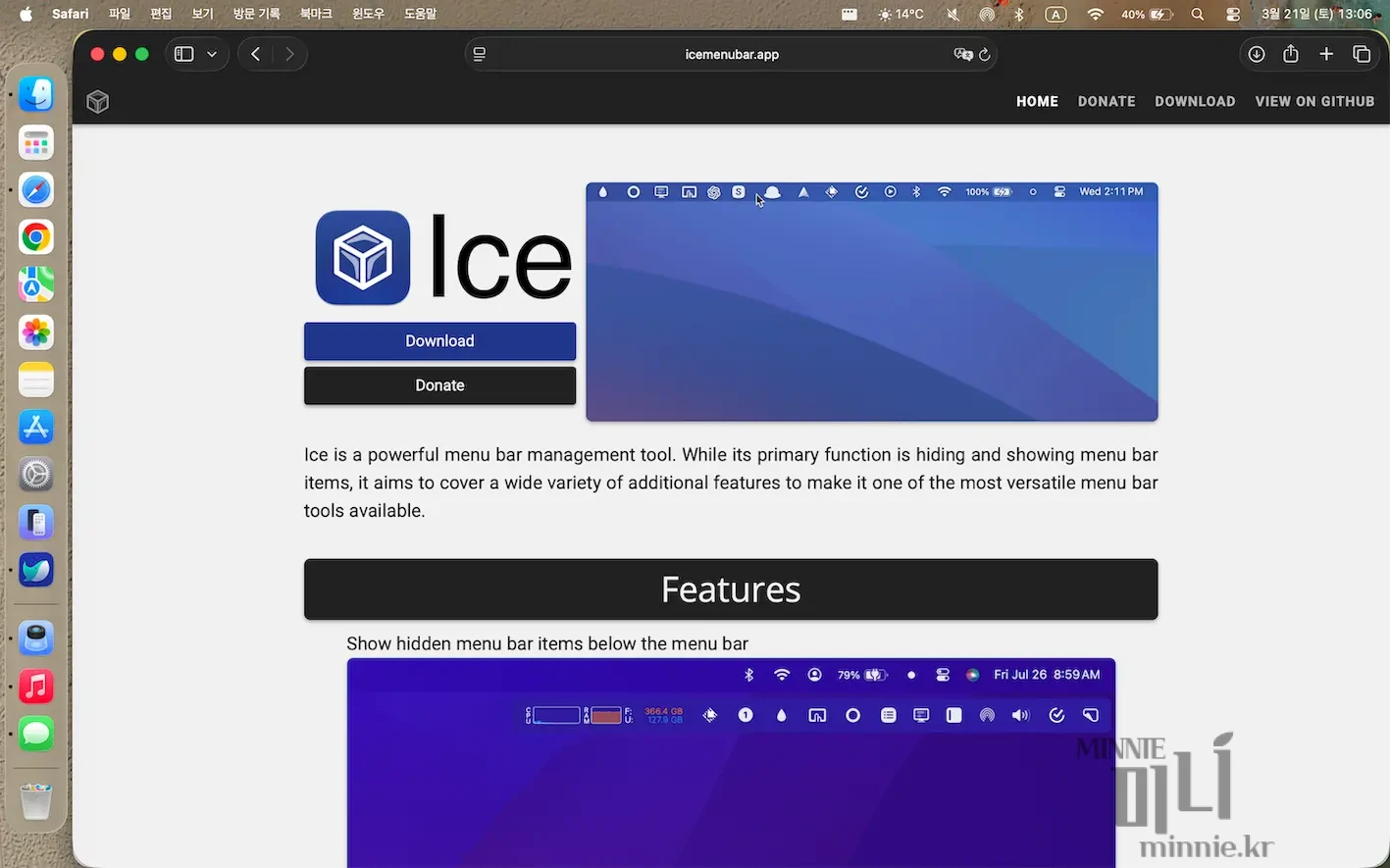The height and width of the screenshot is (868, 1390).
Task: Open the Apple menu
Action: [x=26, y=14]
